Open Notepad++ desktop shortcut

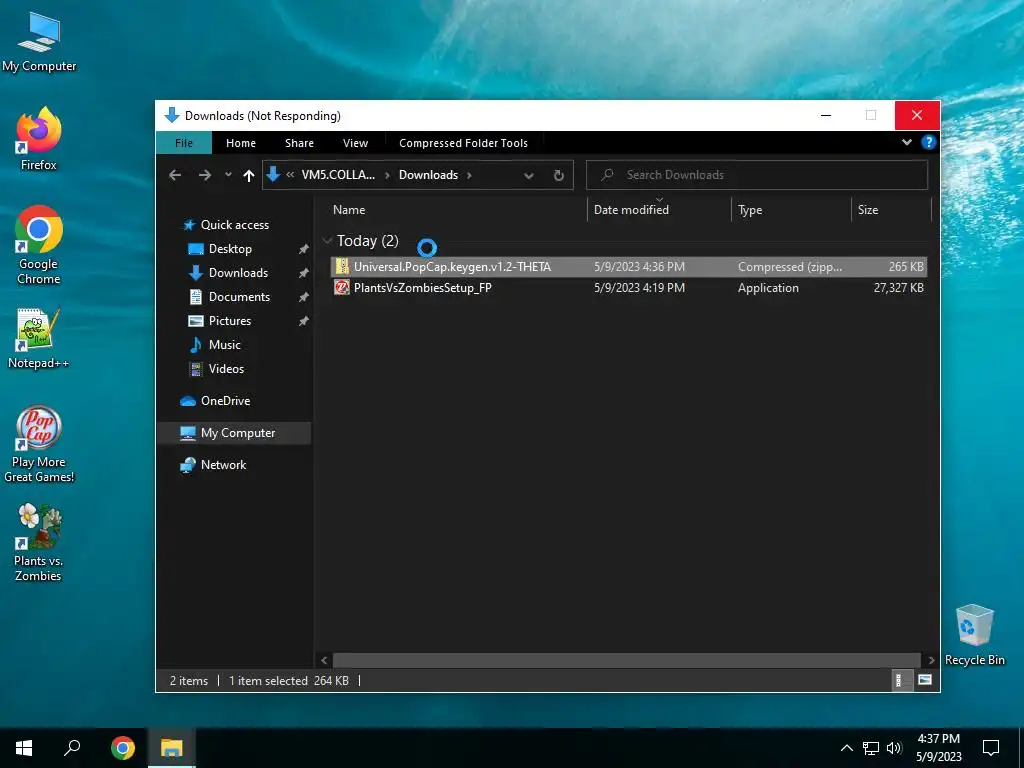(x=39, y=338)
